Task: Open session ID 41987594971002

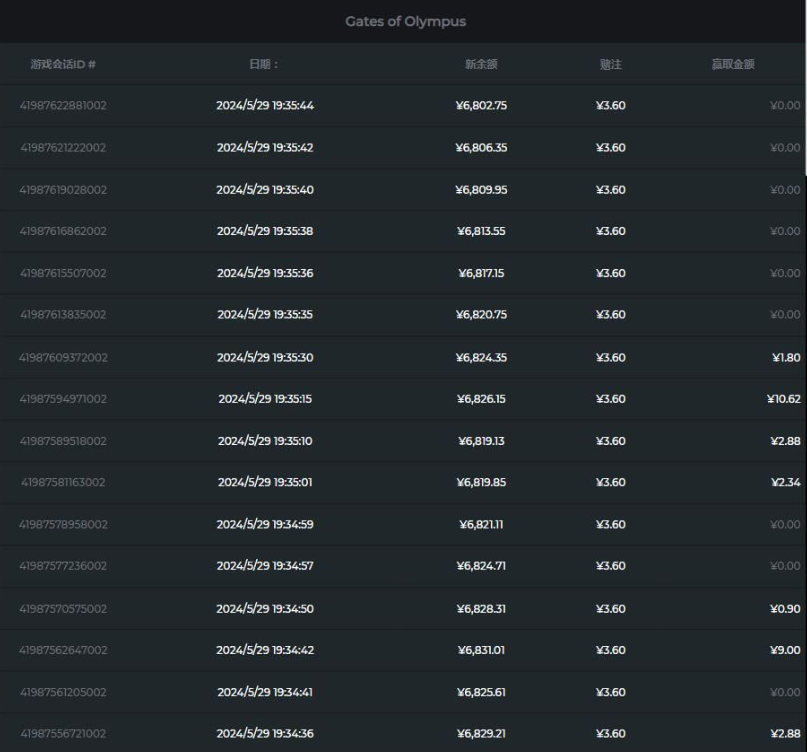Action: click(63, 399)
